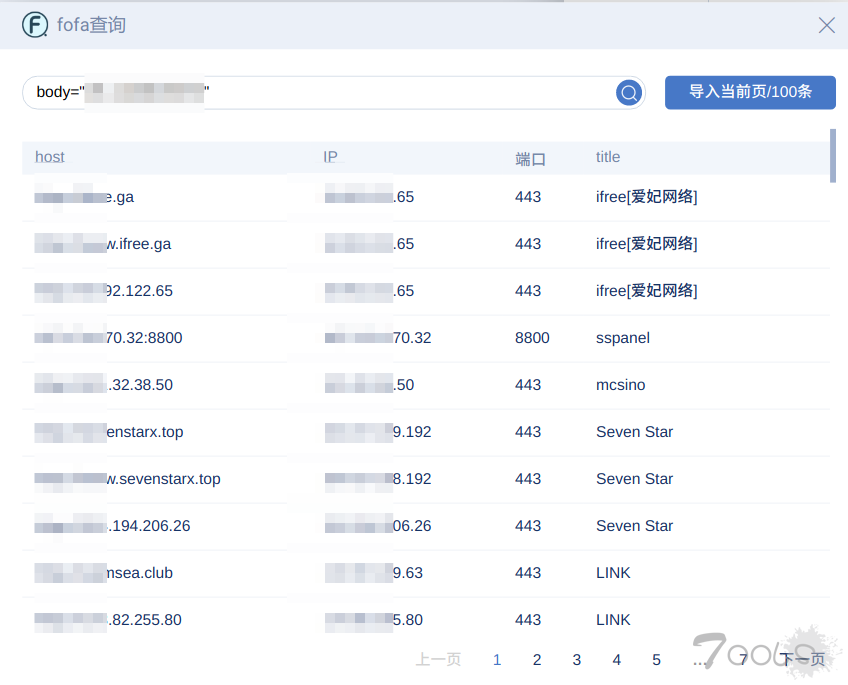
Task: Go to results page 4
Action: pos(617,660)
